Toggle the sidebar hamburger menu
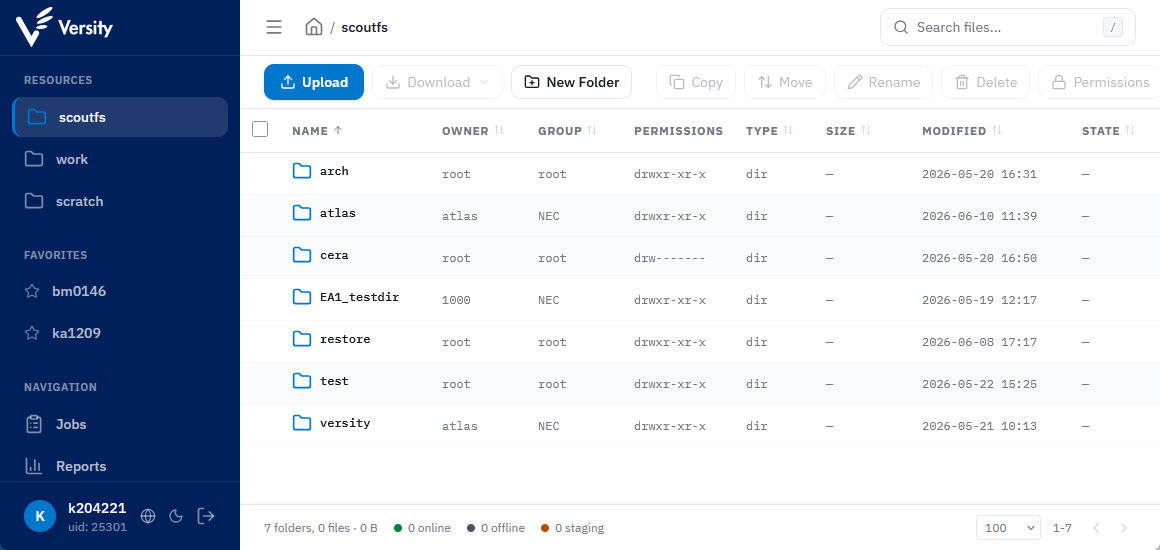Image resolution: width=1160 pixels, height=550 pixels. point(274,27)
